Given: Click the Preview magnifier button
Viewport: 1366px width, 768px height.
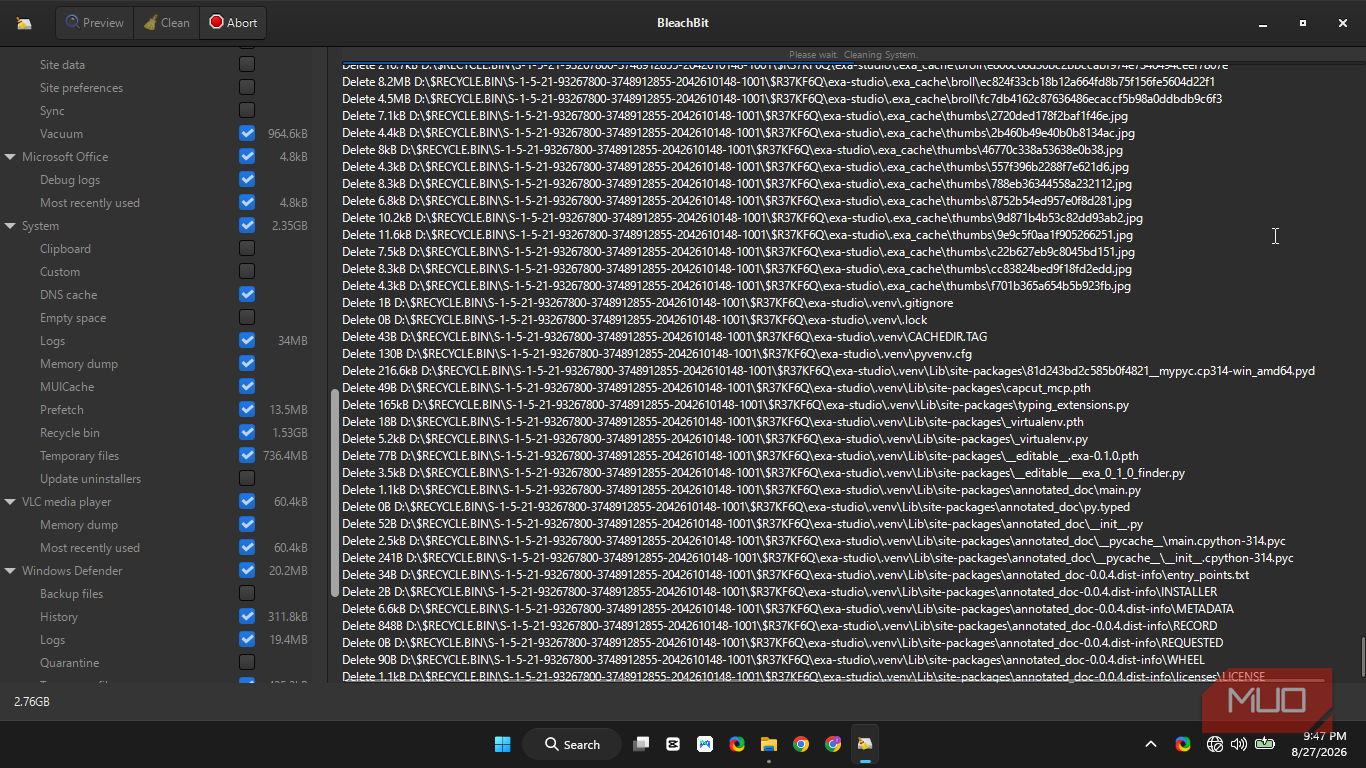Looking at the screenshot, I should coord(95,23).
